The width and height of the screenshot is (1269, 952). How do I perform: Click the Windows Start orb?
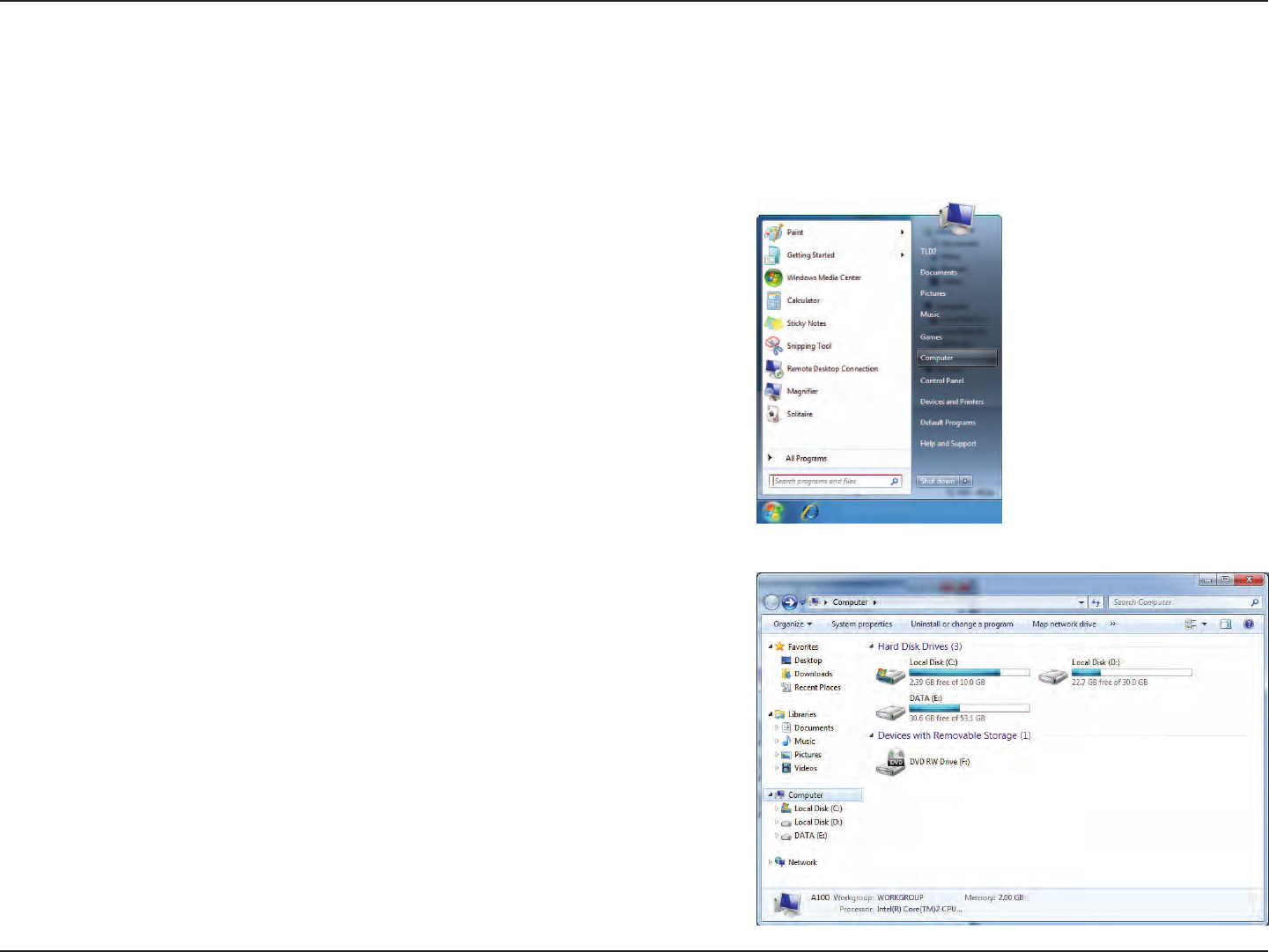(x=773, y=511)
